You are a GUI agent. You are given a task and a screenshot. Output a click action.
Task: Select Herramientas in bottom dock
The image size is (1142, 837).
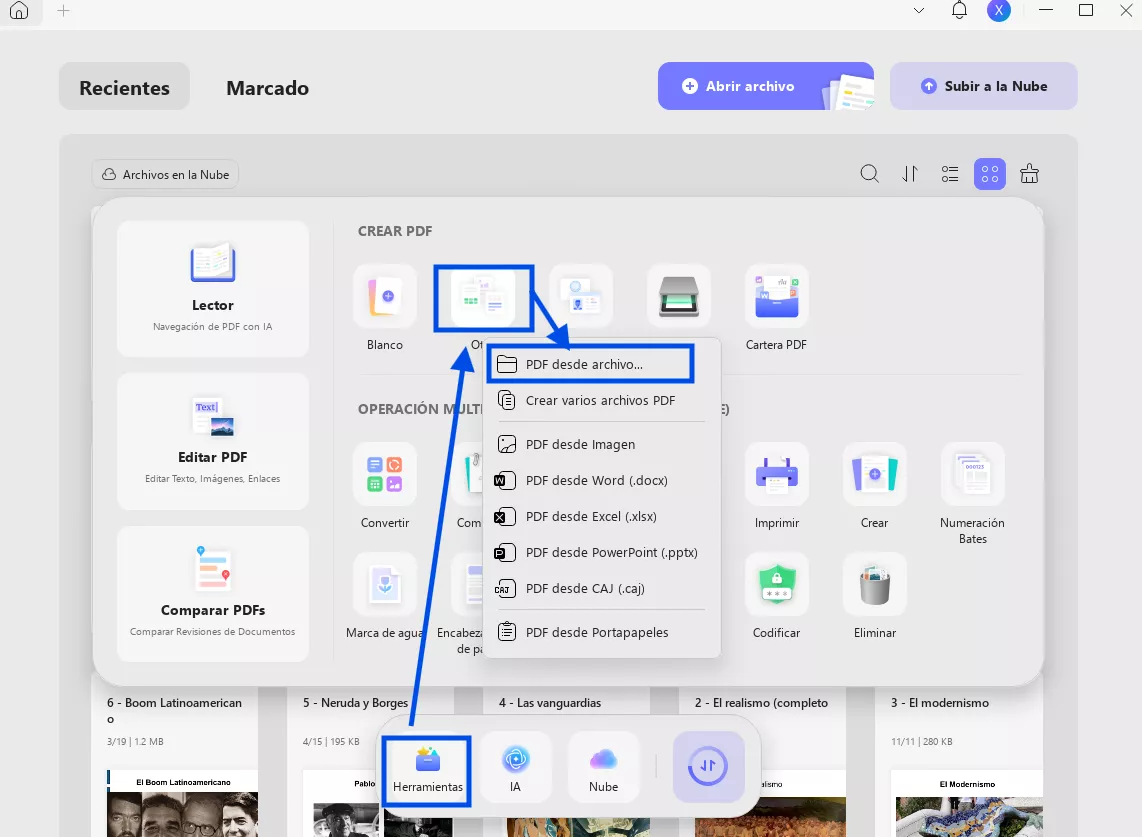click(428, 771)
